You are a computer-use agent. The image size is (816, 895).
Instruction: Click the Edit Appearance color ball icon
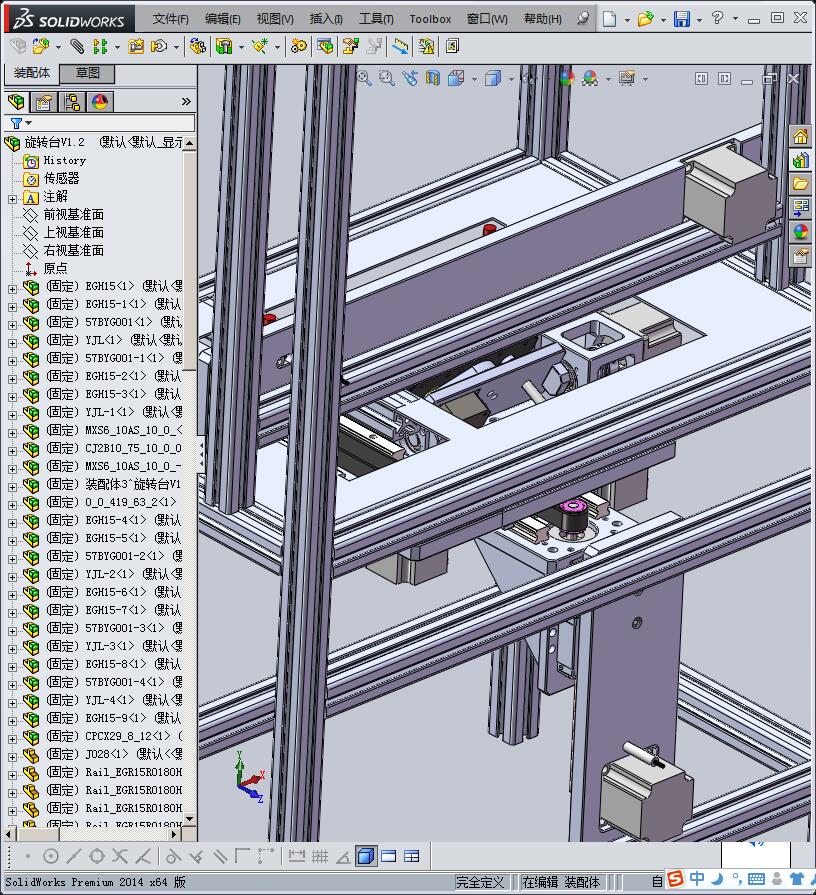[567, 78]
